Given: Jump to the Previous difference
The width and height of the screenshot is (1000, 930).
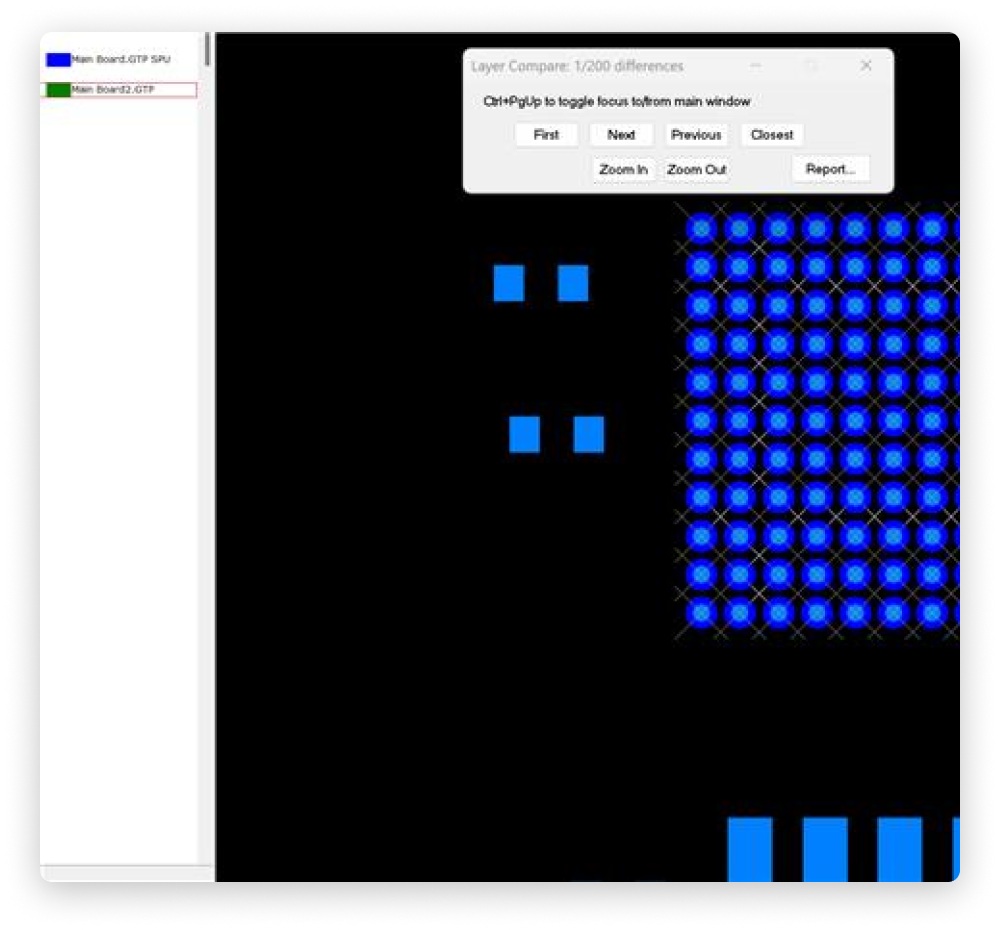Looking at the screenshot, I should click(x=696, y=135).
